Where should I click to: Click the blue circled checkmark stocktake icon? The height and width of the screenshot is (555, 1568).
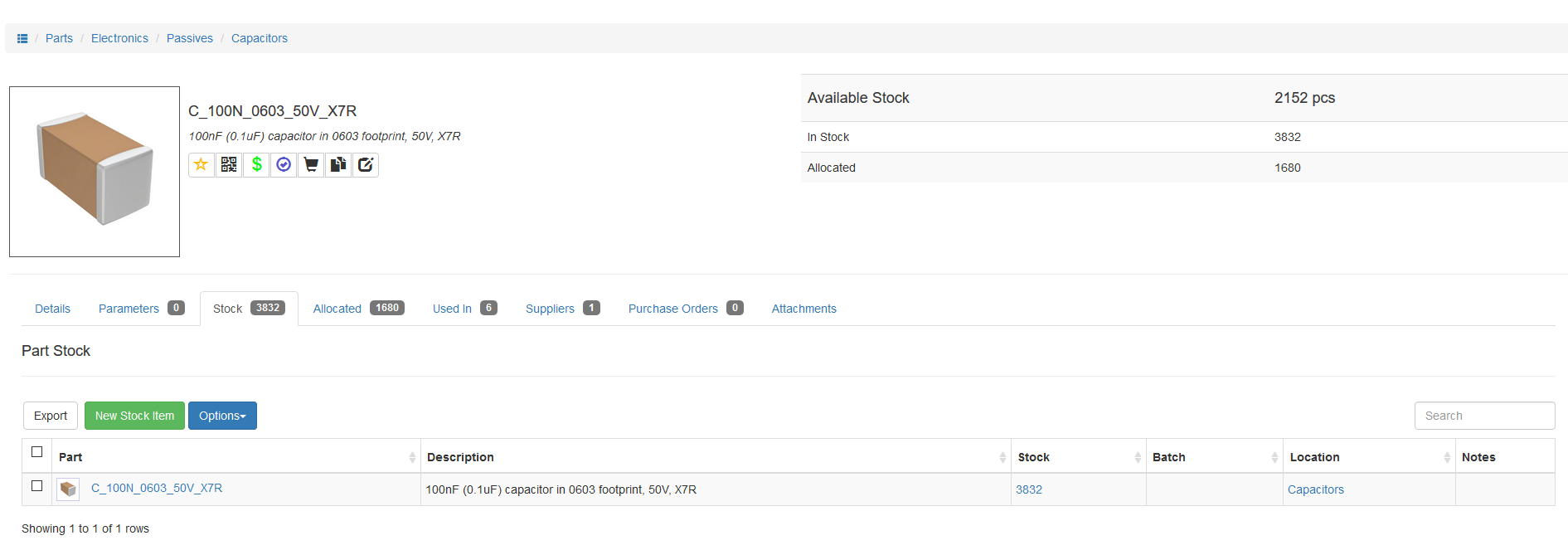click(x=284, y=165)
